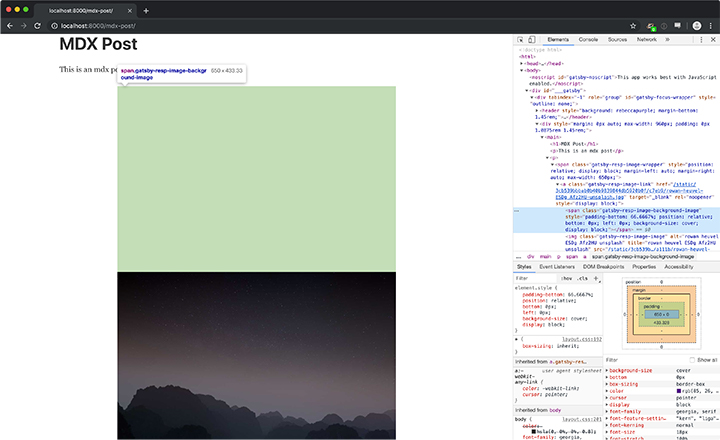The image size is (720, 440).
Task: Select 'main' in the DOM breadcrumb
Action: coord(545,257)
